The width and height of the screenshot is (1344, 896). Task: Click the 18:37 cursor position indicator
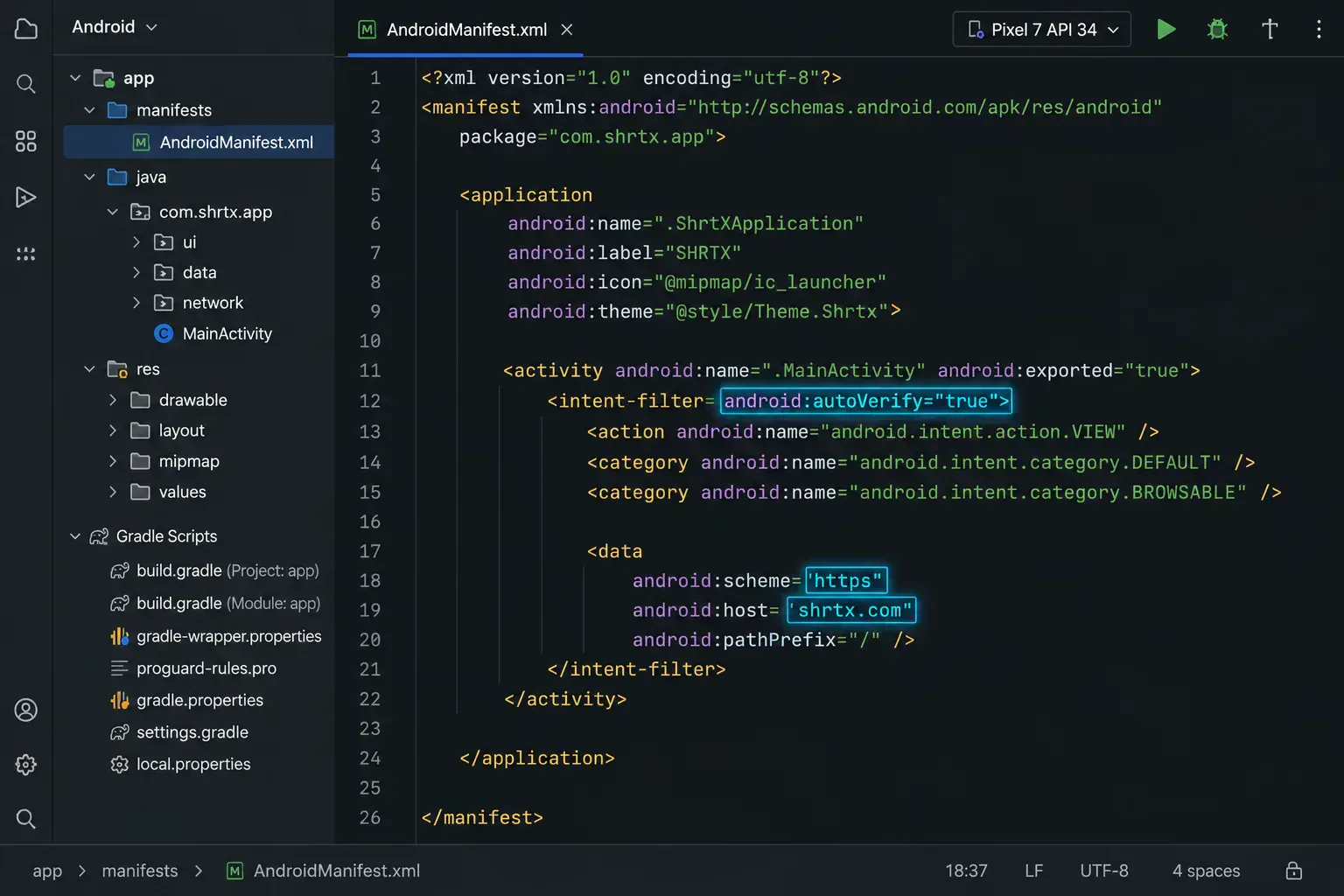tap(966, 871)
